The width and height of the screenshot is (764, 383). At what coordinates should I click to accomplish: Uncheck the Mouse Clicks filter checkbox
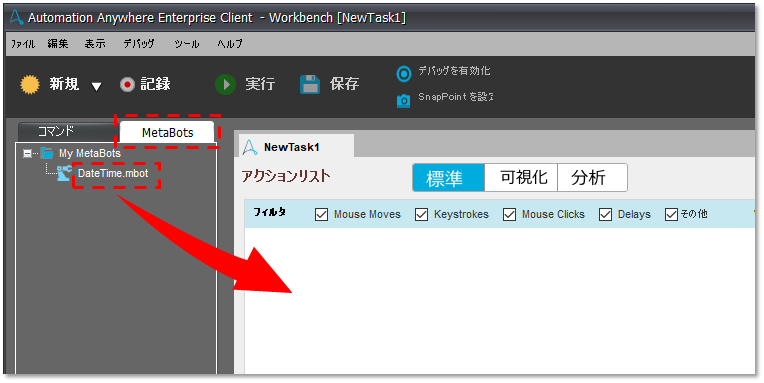click(x=510, y=214)
